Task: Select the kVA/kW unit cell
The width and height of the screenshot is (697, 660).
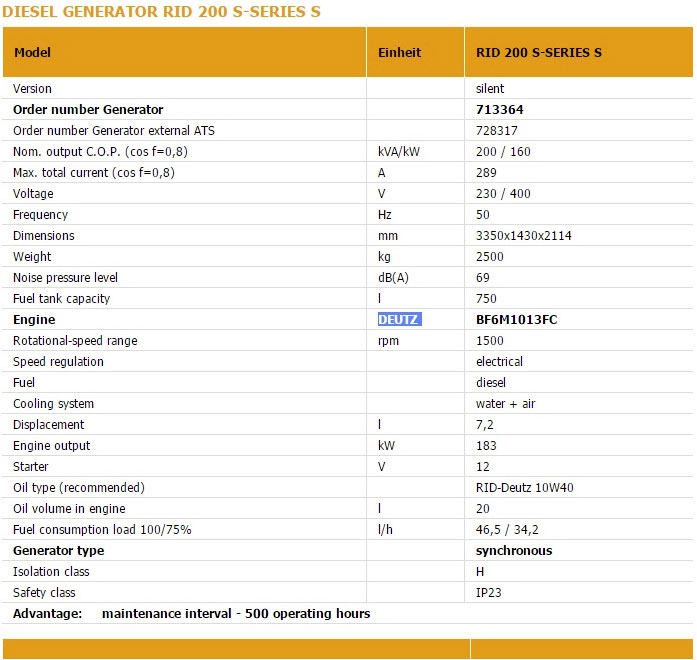Action: point(399,152)
